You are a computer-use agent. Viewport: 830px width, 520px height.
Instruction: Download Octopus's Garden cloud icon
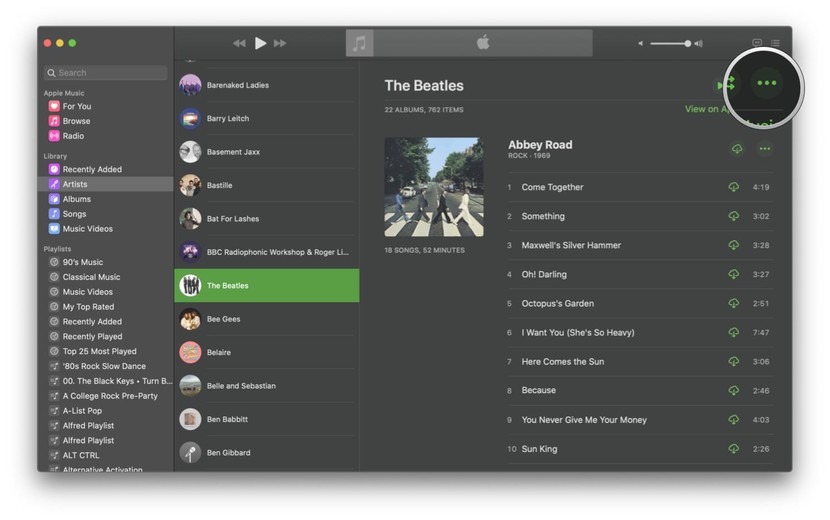pos(733,303)
